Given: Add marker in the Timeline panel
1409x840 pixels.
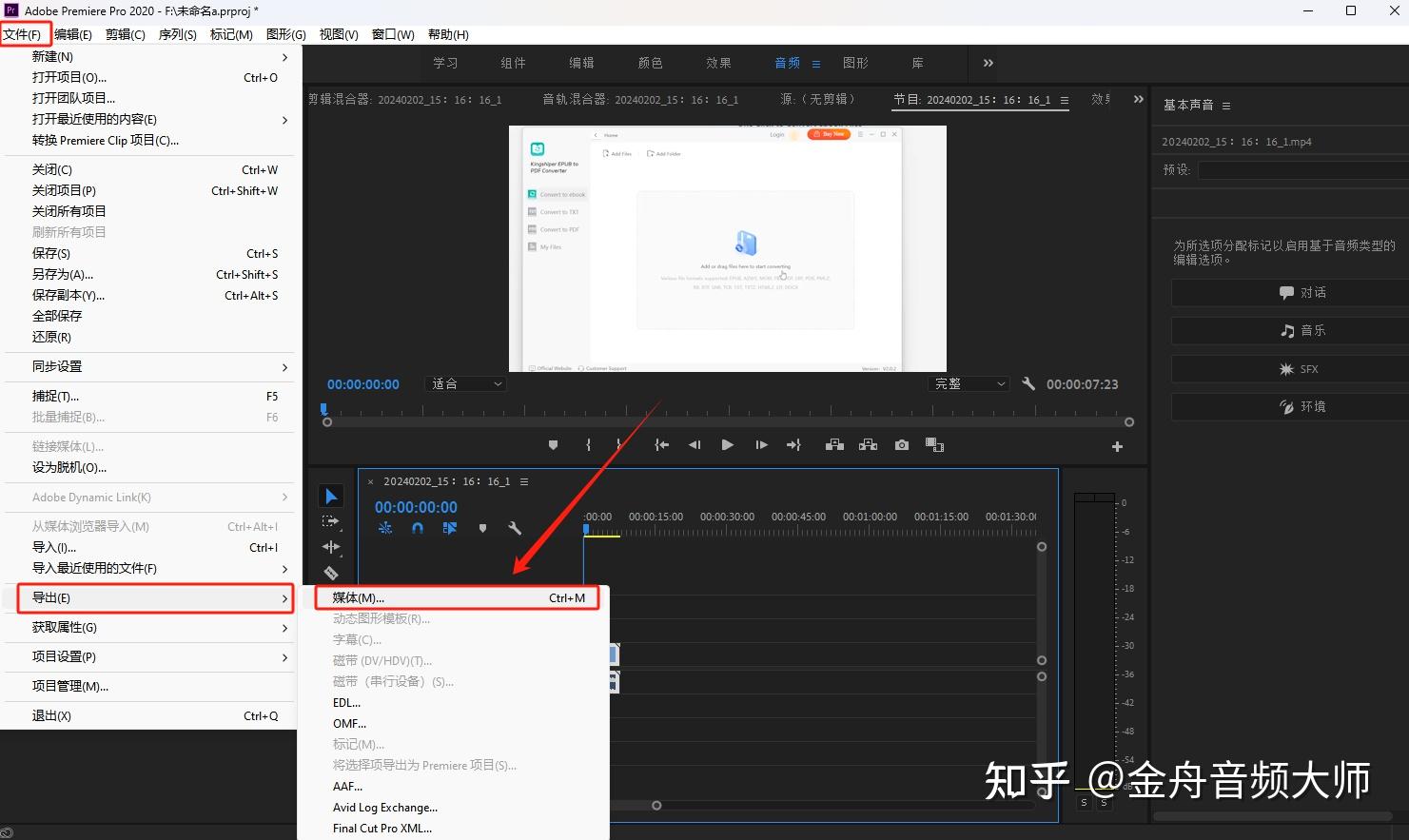Looking at the screenshot, I should (482, 528).
